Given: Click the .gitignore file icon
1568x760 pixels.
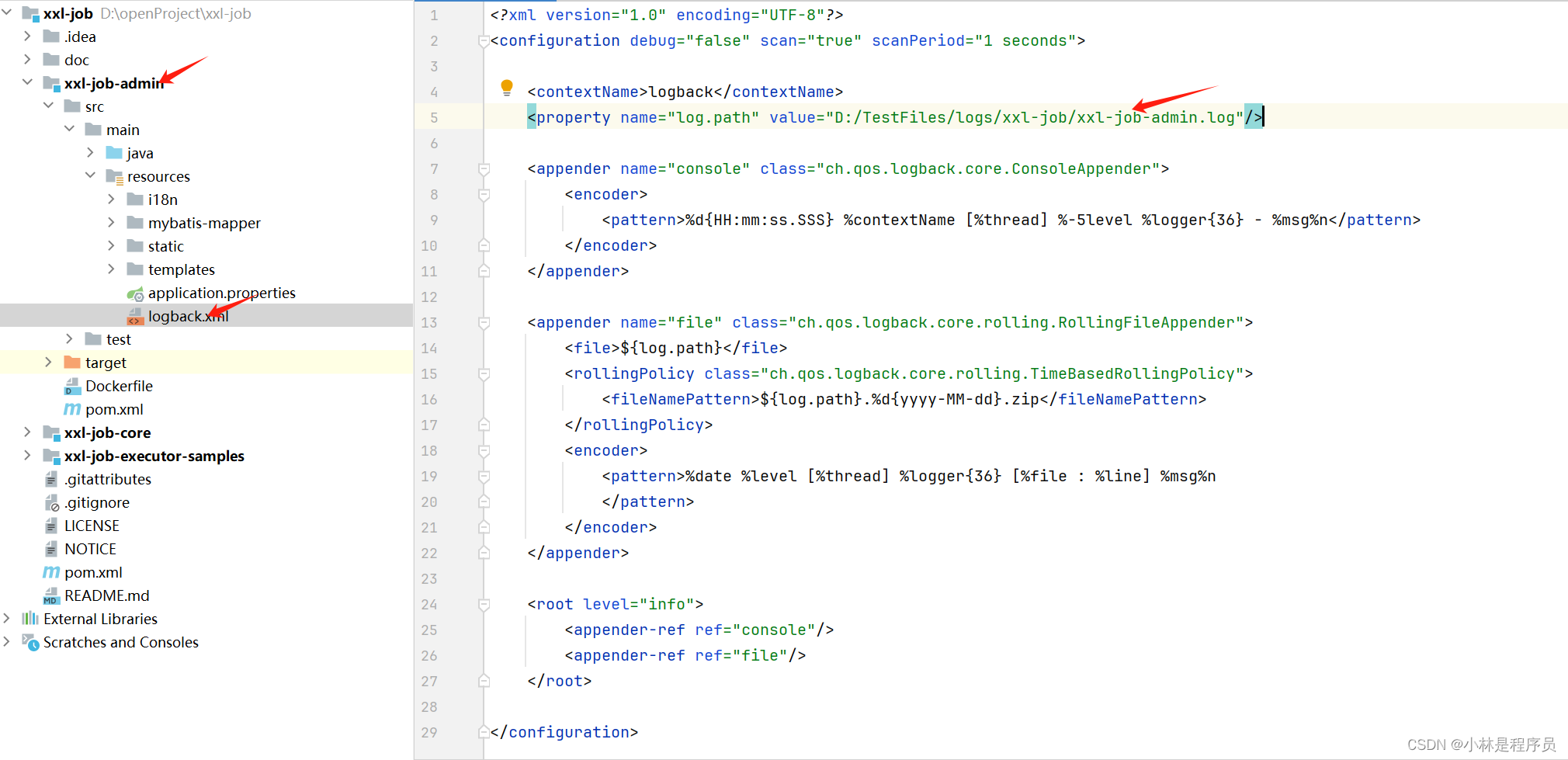Looking at the screenshot, I should pyautogui.click(x=51, y=503).
